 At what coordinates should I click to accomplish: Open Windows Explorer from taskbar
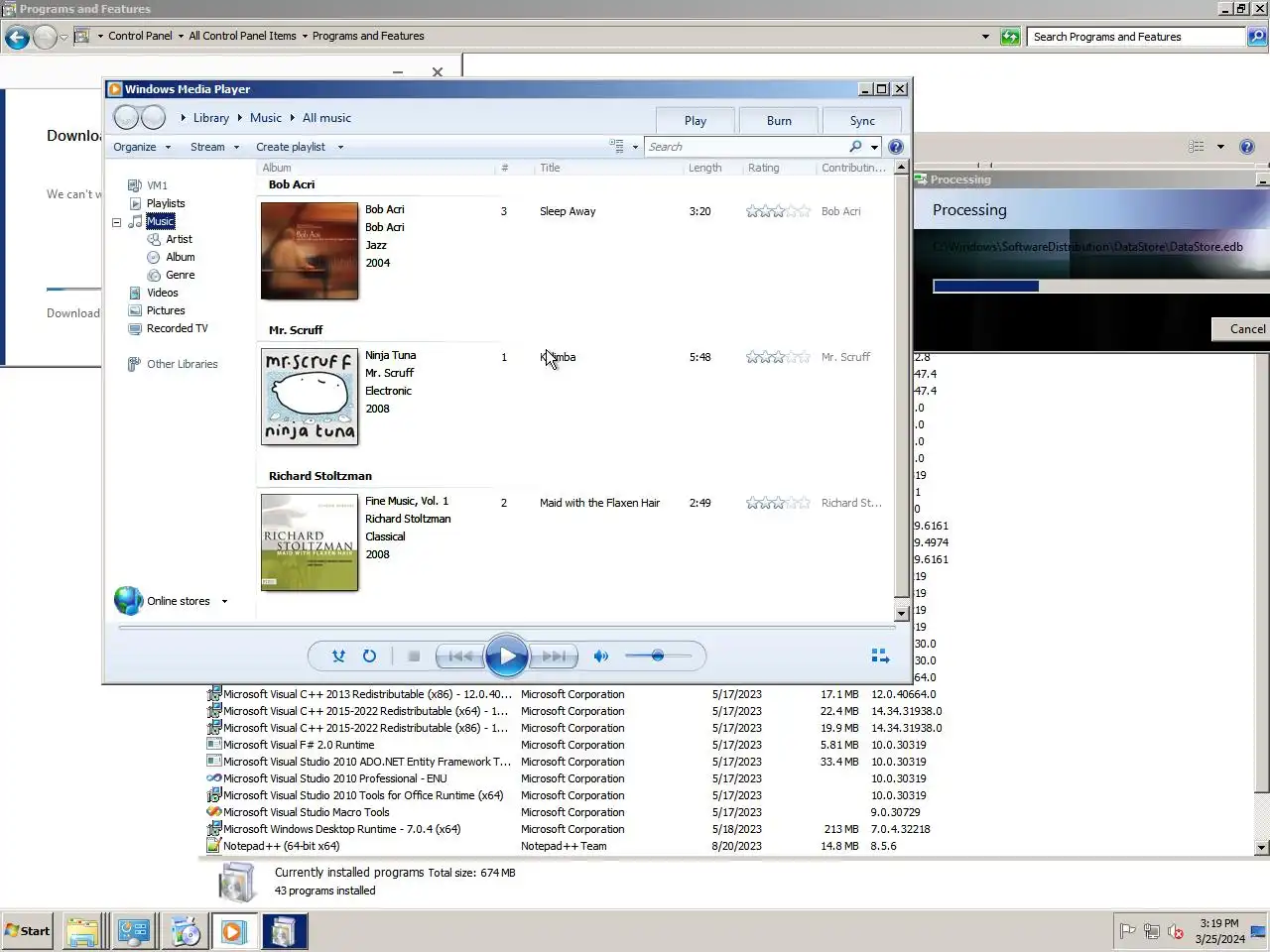click(x=82, y=932)
